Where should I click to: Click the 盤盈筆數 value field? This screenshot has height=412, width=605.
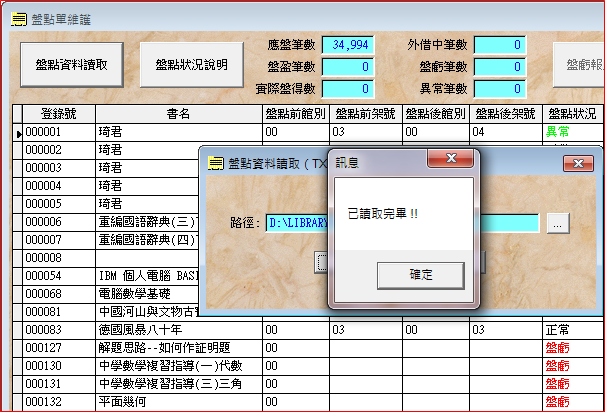coord(348,67)
